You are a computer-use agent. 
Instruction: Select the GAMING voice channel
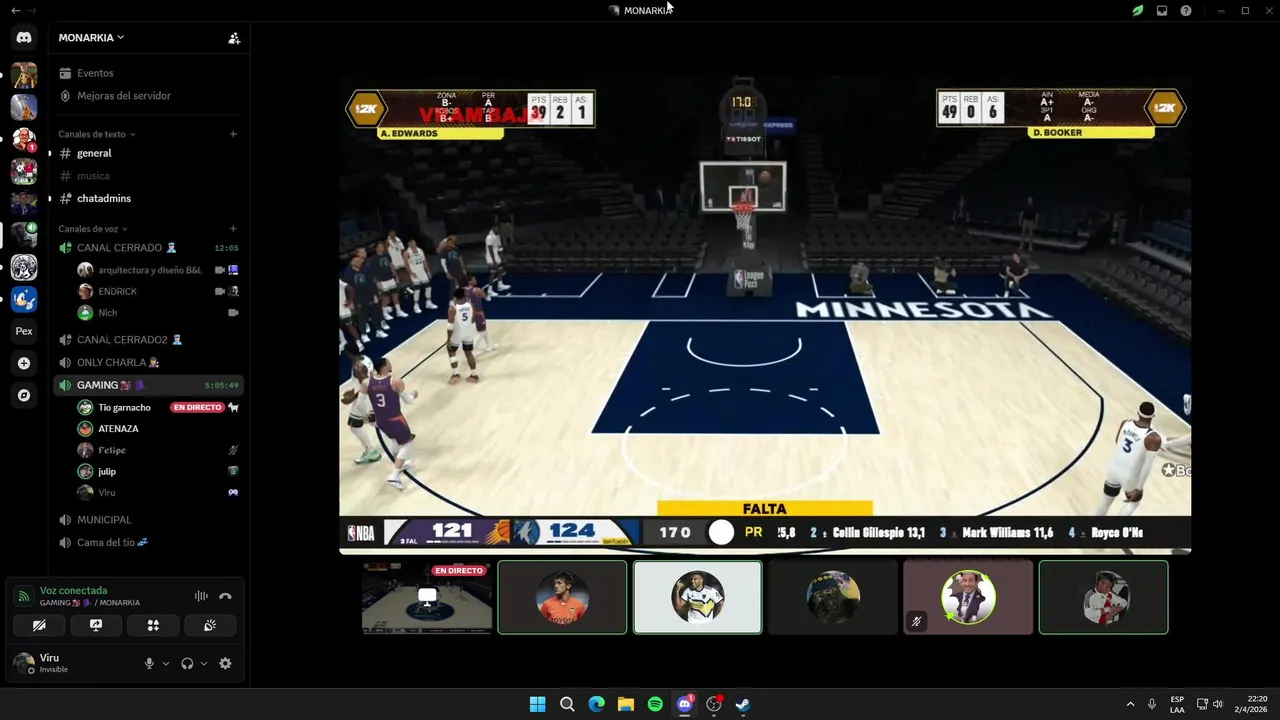pyautogui.click(x=148, y=385)
